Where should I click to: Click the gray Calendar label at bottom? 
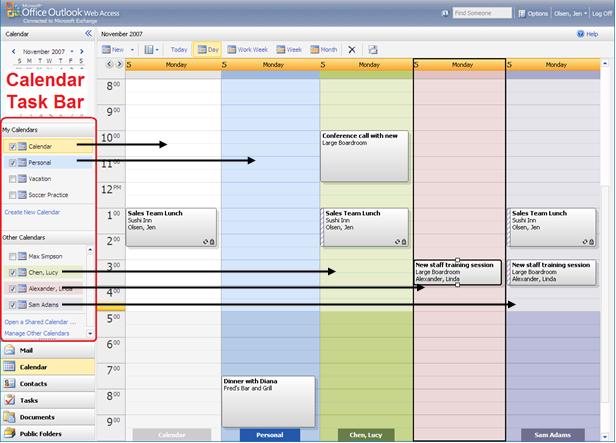[172, 435]
